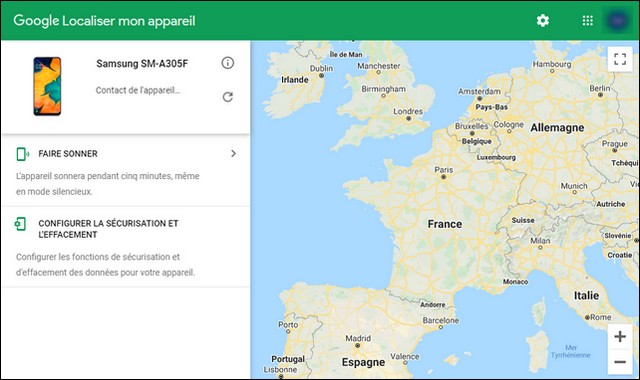Screen dimensions: 640x380
Task: Click the ringing phone icon
Action: [x=22, y=154]
